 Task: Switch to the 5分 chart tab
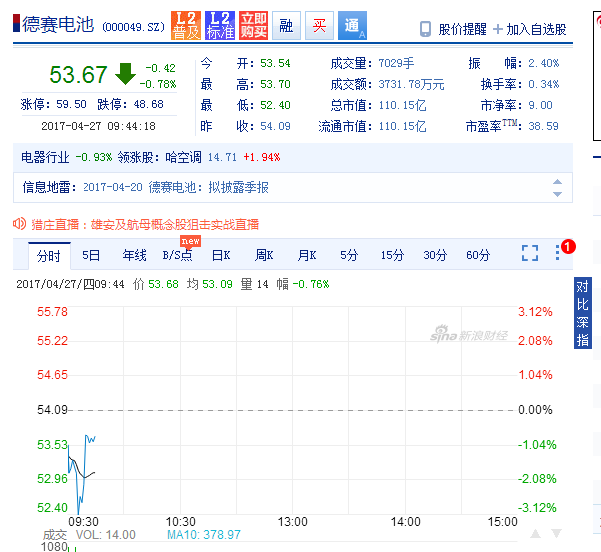pos(349,255)
